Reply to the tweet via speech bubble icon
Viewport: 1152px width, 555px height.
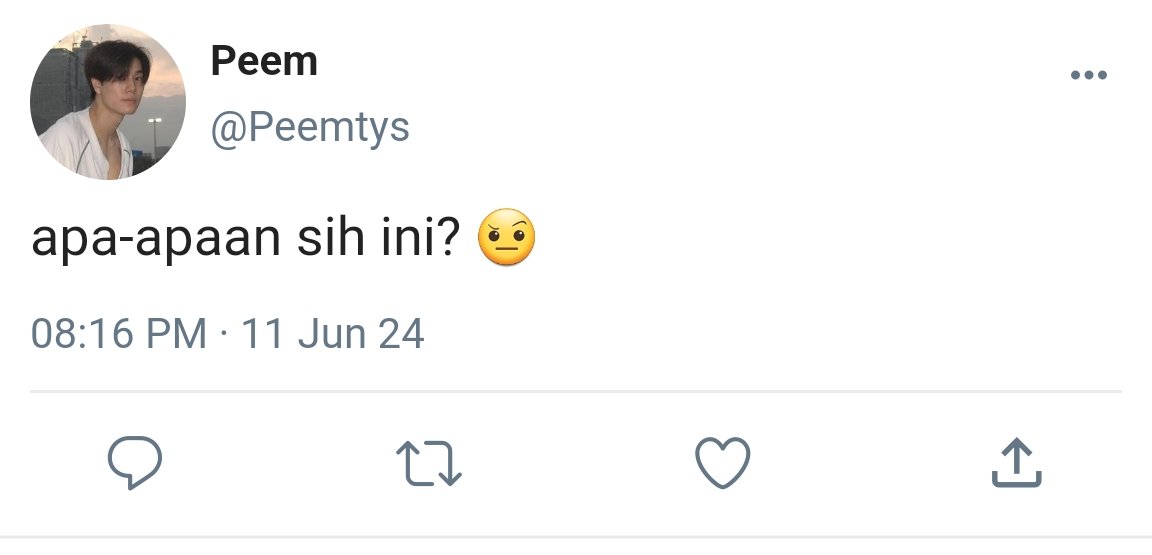134,462
